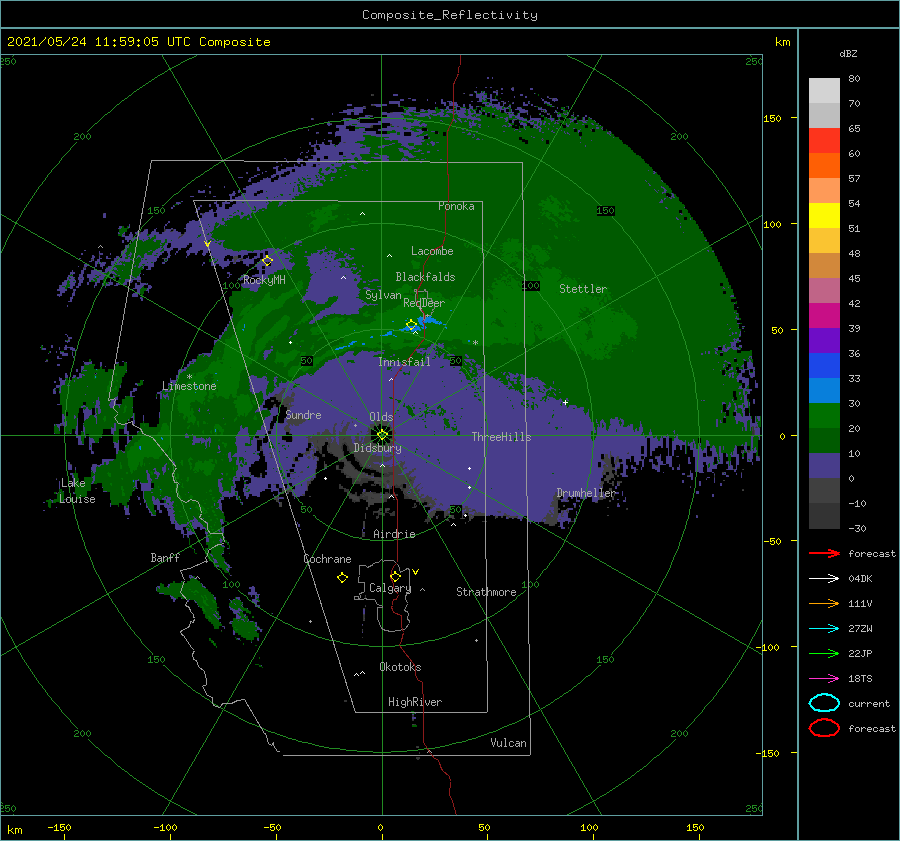This screenshot has width=900, height=841.
Task: Click the red forecast arrow in legend
Action: [x=824, y=553]
